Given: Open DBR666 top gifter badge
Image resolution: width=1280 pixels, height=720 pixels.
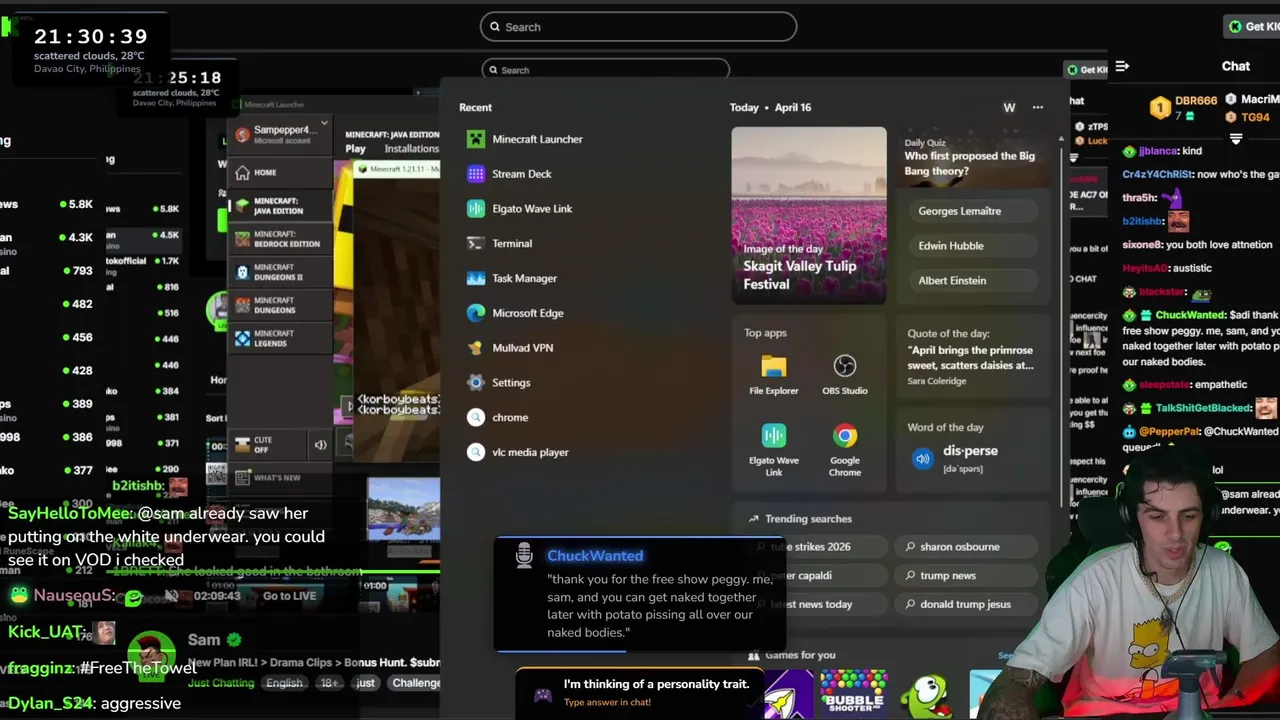Looking at the screenshot, I should 1183,107.
